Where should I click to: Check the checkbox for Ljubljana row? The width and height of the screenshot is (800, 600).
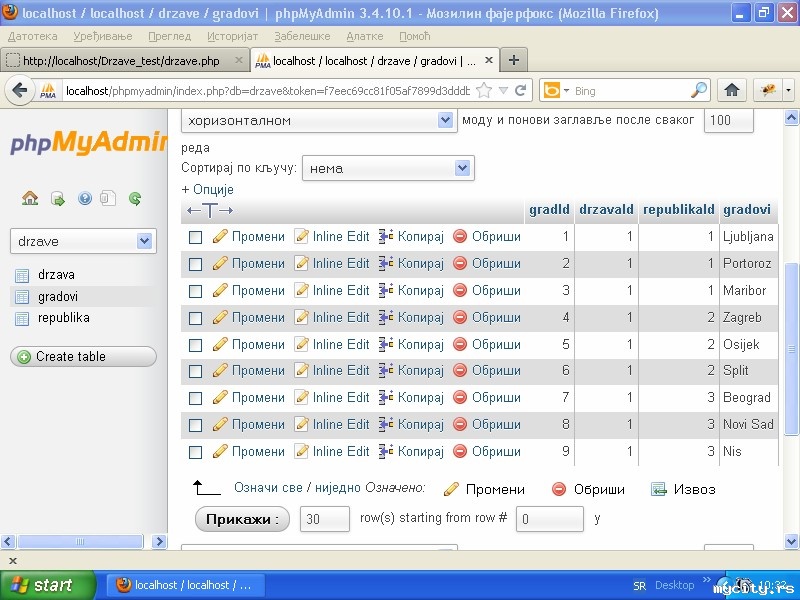195,237
